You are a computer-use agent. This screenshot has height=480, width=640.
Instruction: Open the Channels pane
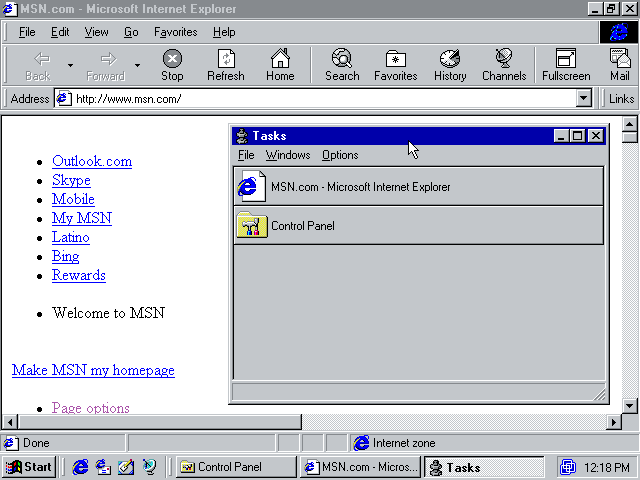(504, 65)
